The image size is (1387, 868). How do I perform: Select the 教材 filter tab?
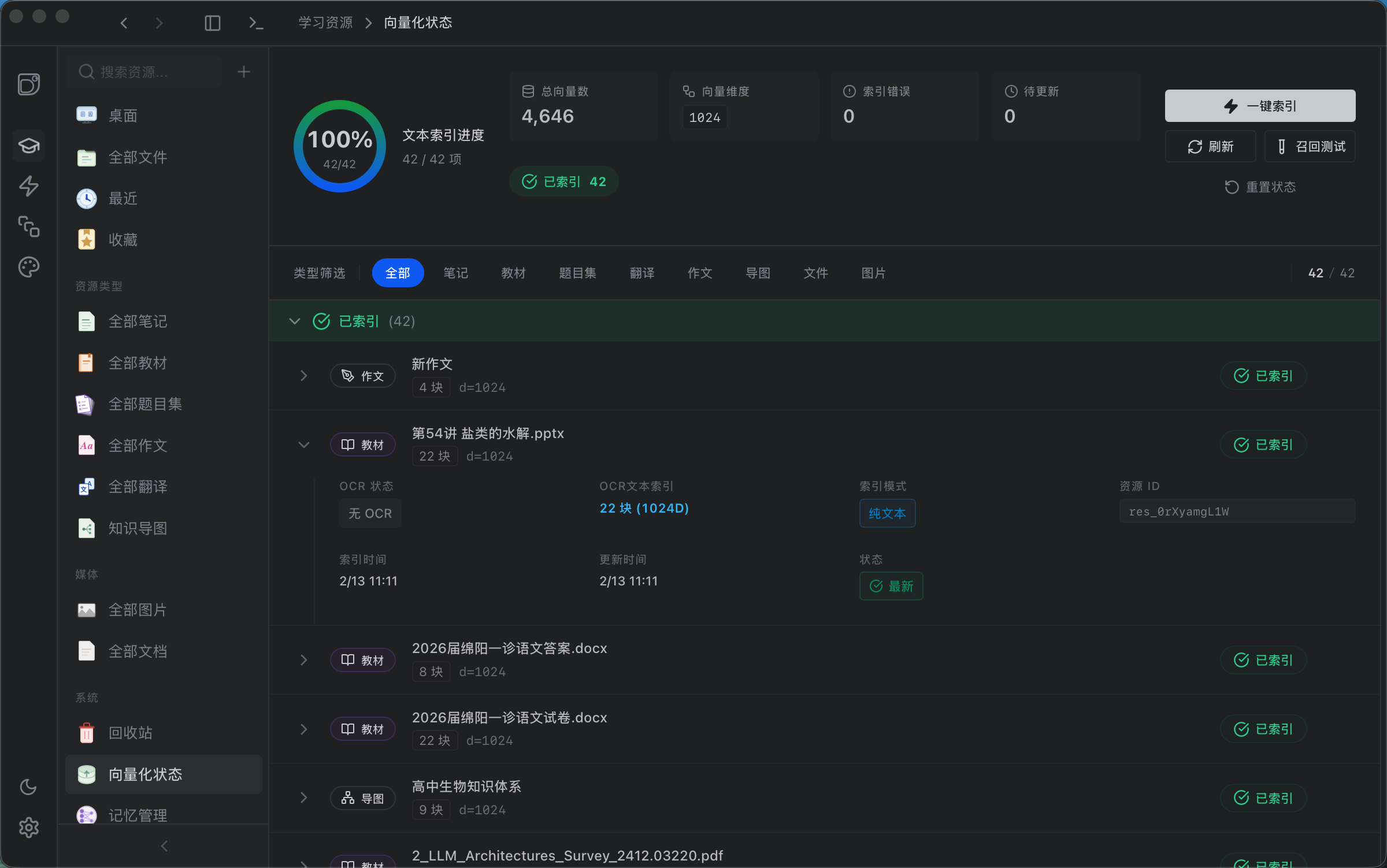[x=514, y=273]
